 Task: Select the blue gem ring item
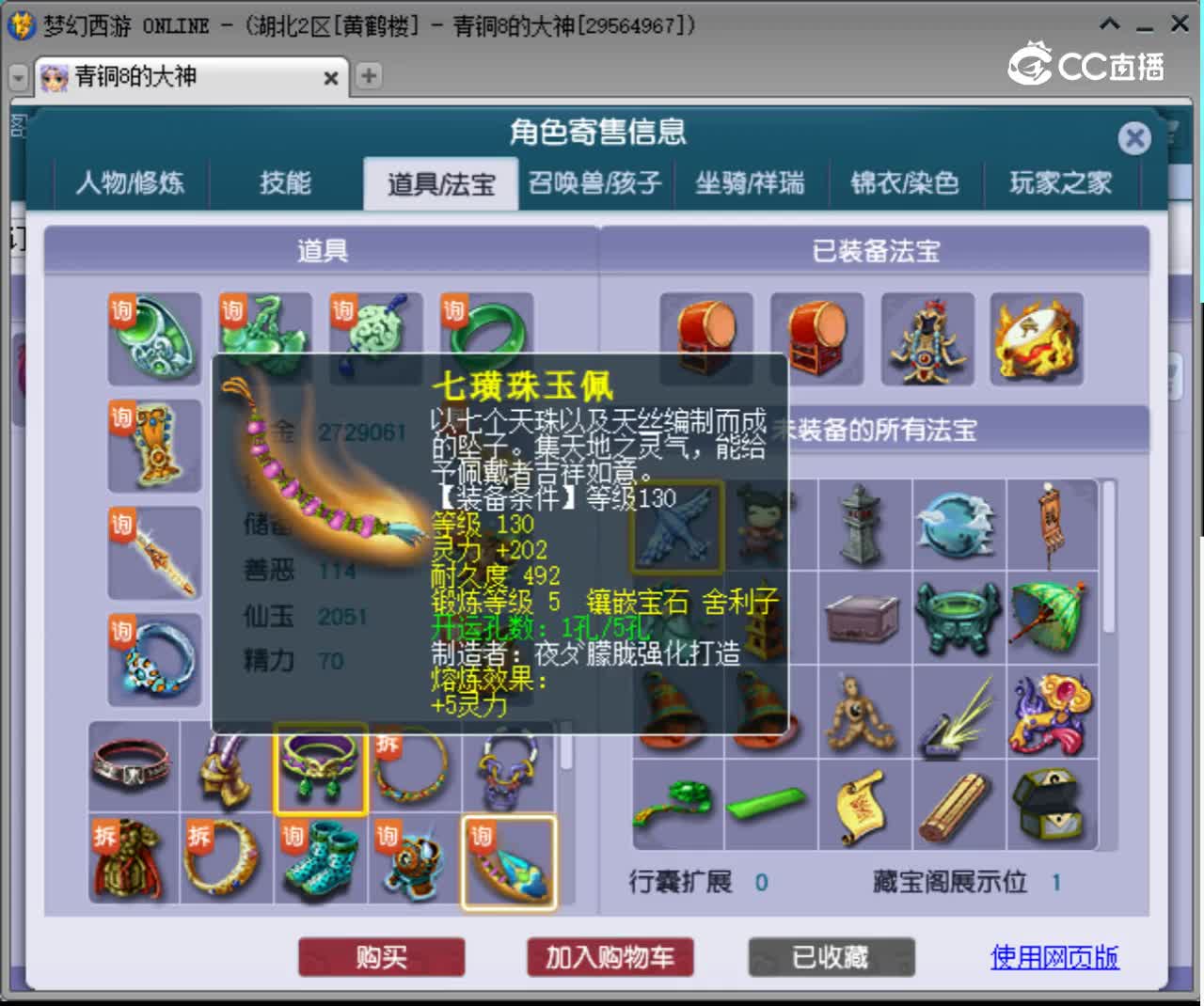pyautogui.click(x=155, y=660)
